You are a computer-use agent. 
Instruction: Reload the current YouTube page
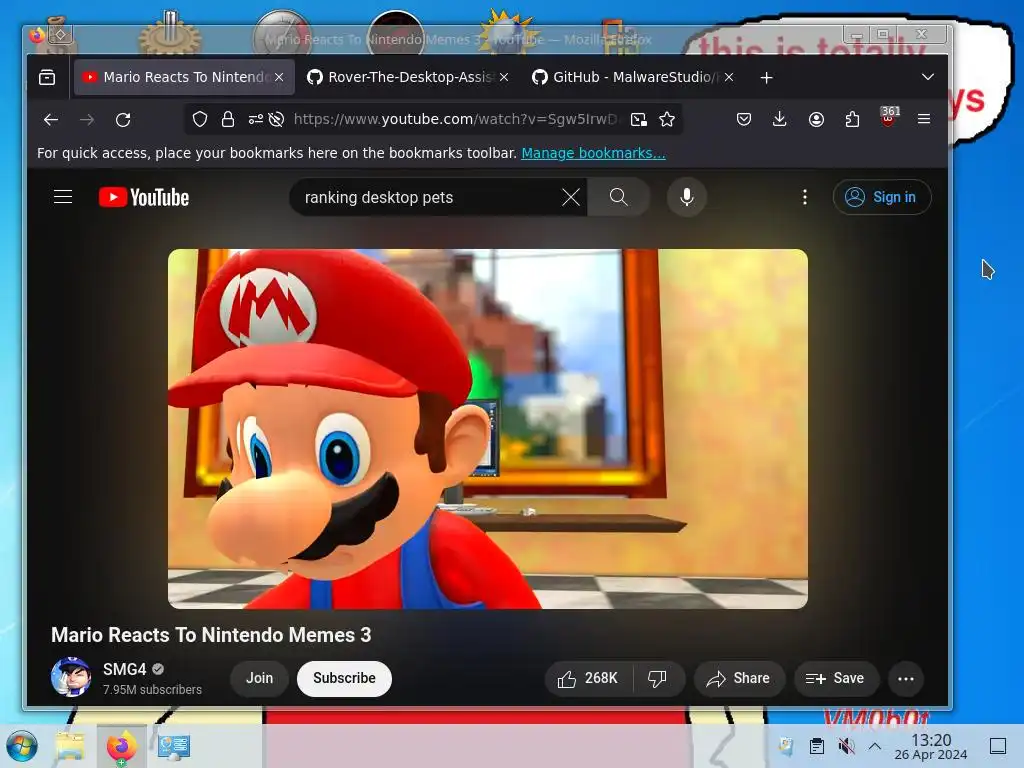123,120
